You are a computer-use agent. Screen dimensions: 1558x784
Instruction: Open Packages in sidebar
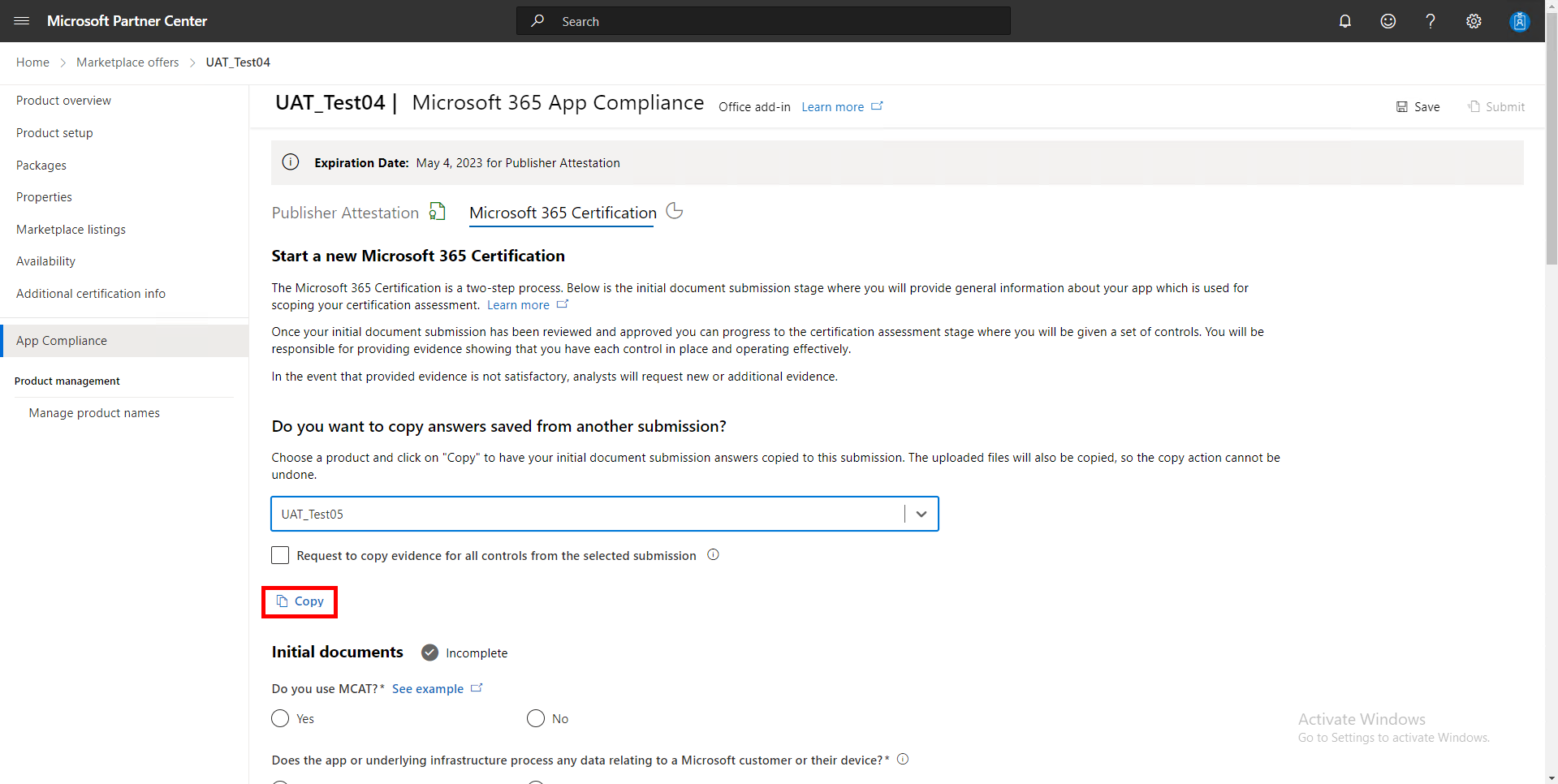point(41,166)
